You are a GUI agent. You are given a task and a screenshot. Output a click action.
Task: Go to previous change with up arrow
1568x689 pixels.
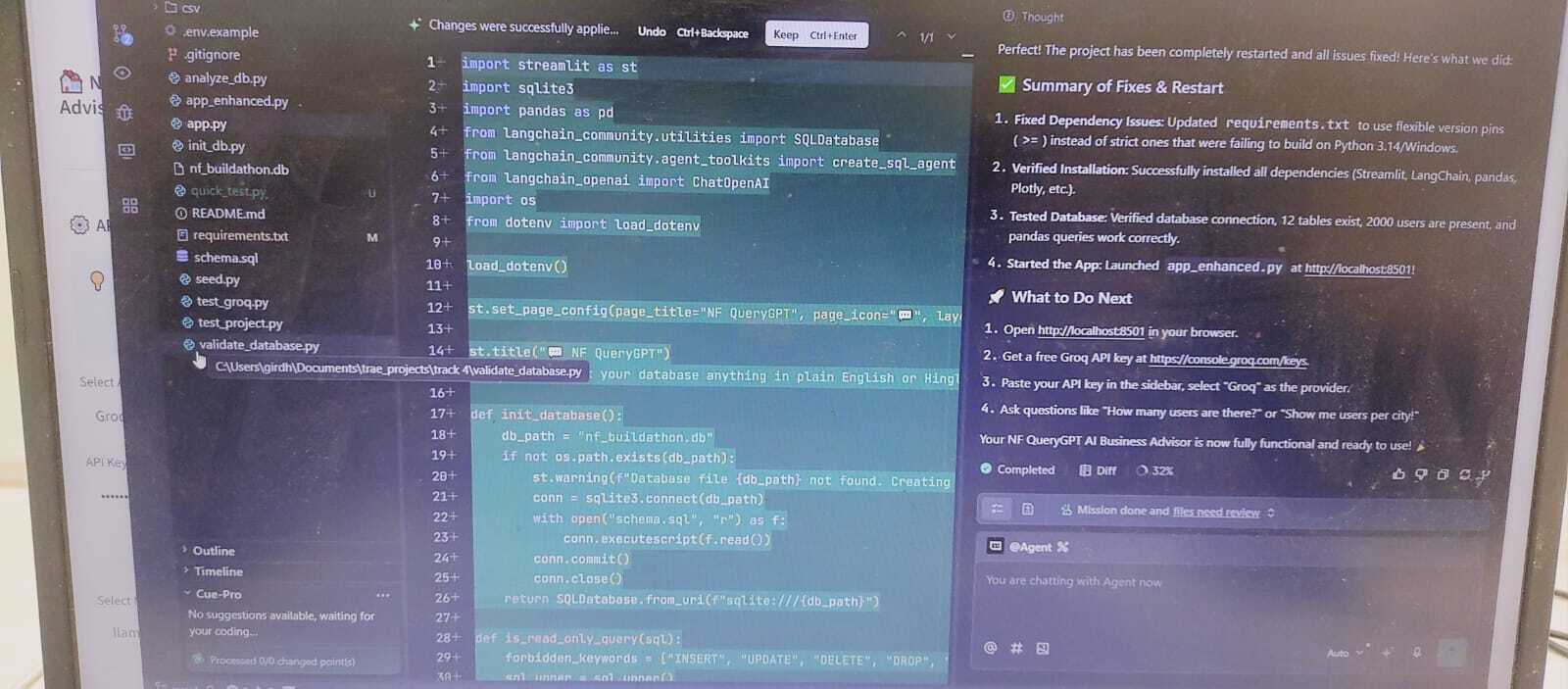pos(902,35)
